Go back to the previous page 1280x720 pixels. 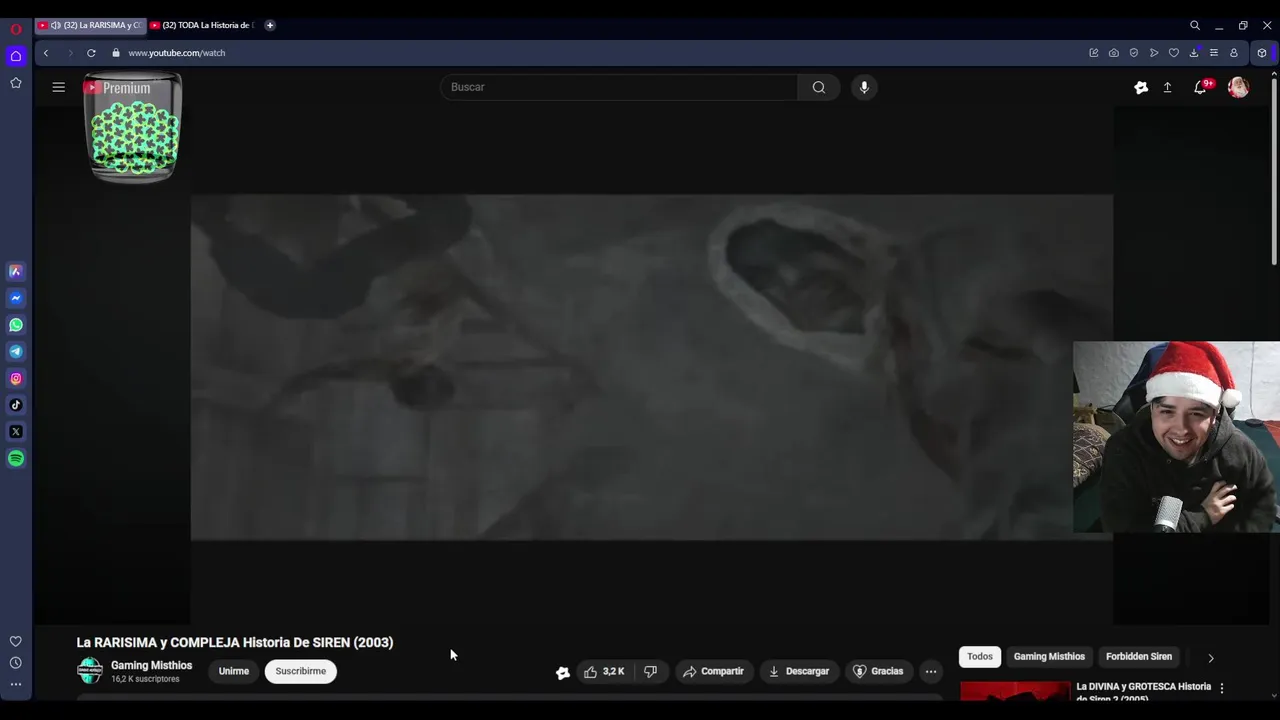pos(46,53)
